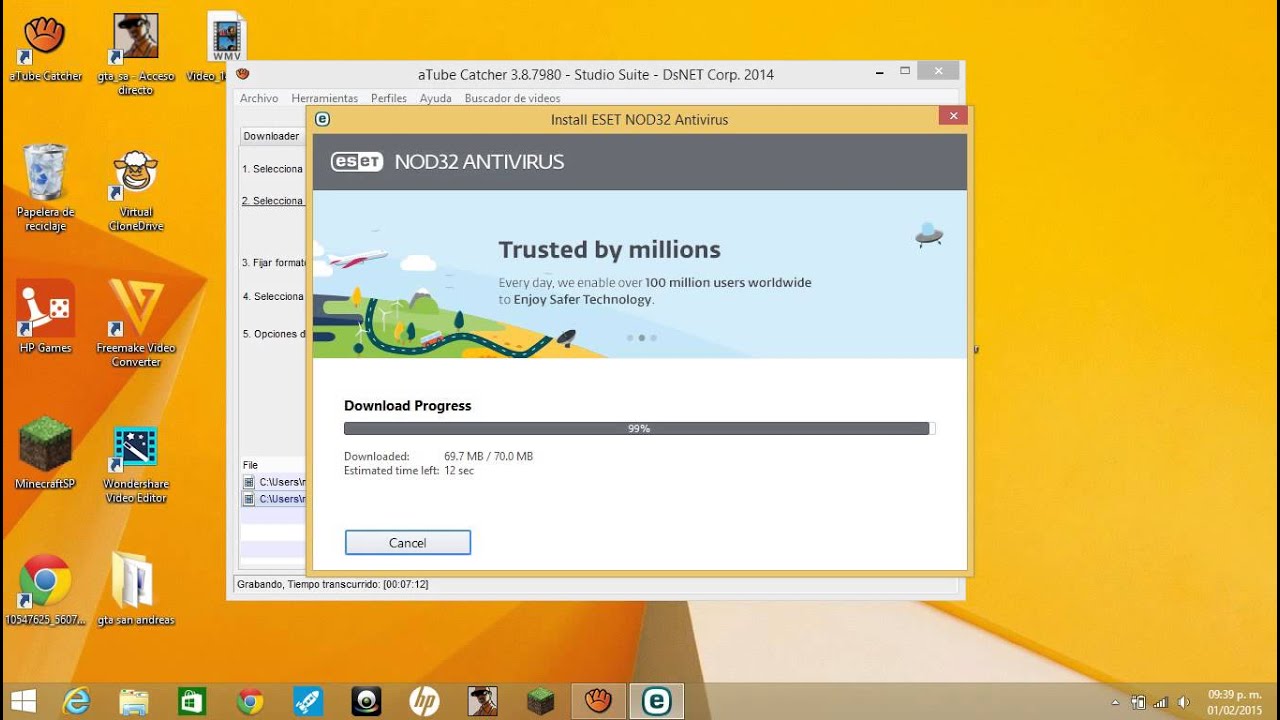Viewport: 1280px width, 720px height.
Task: Open the Ayuda menu in aTube Catcher
Action: pos(436,98)
